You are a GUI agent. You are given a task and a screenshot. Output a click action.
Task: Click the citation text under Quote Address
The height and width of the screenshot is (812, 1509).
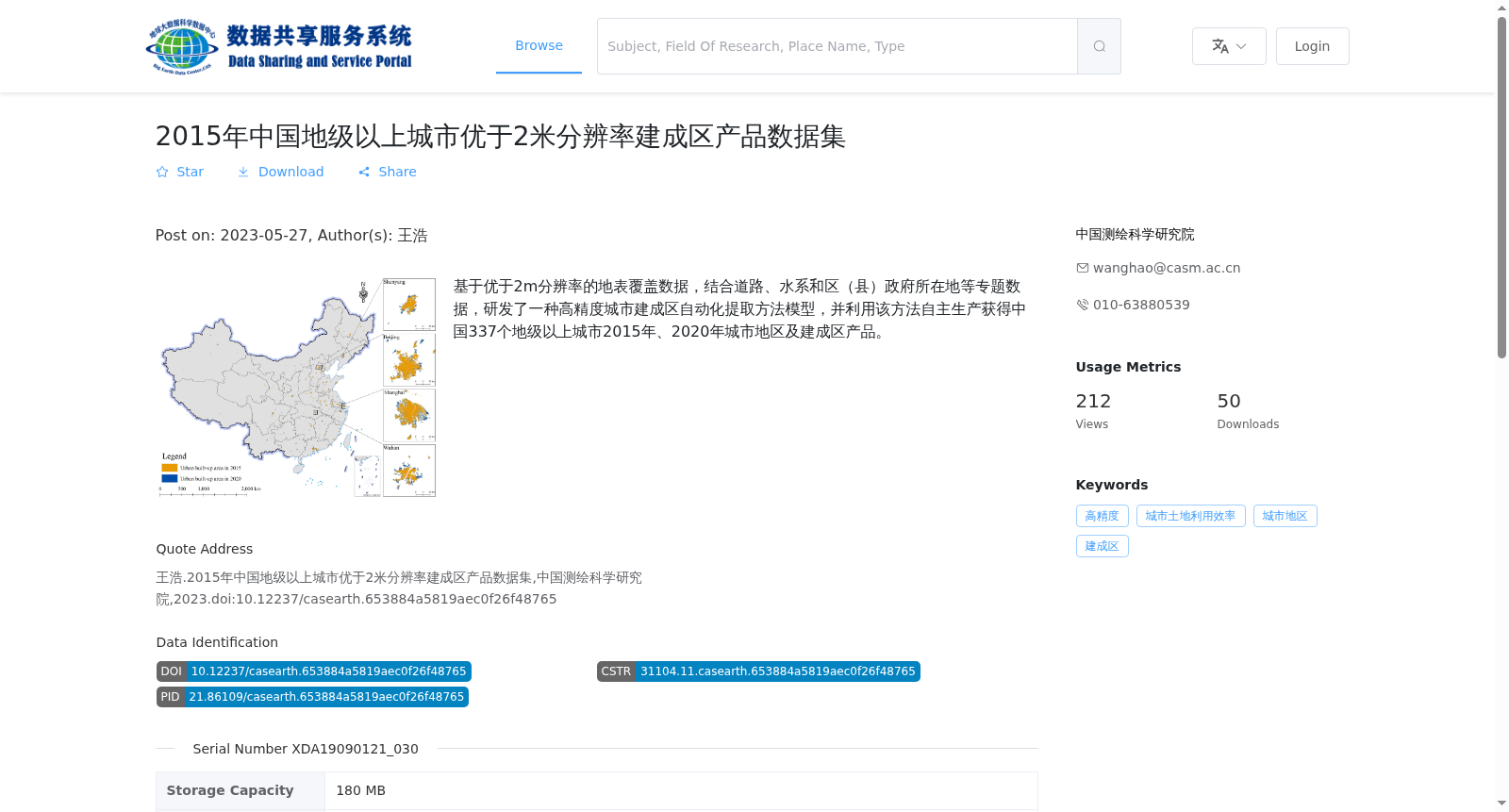point(399,588)
